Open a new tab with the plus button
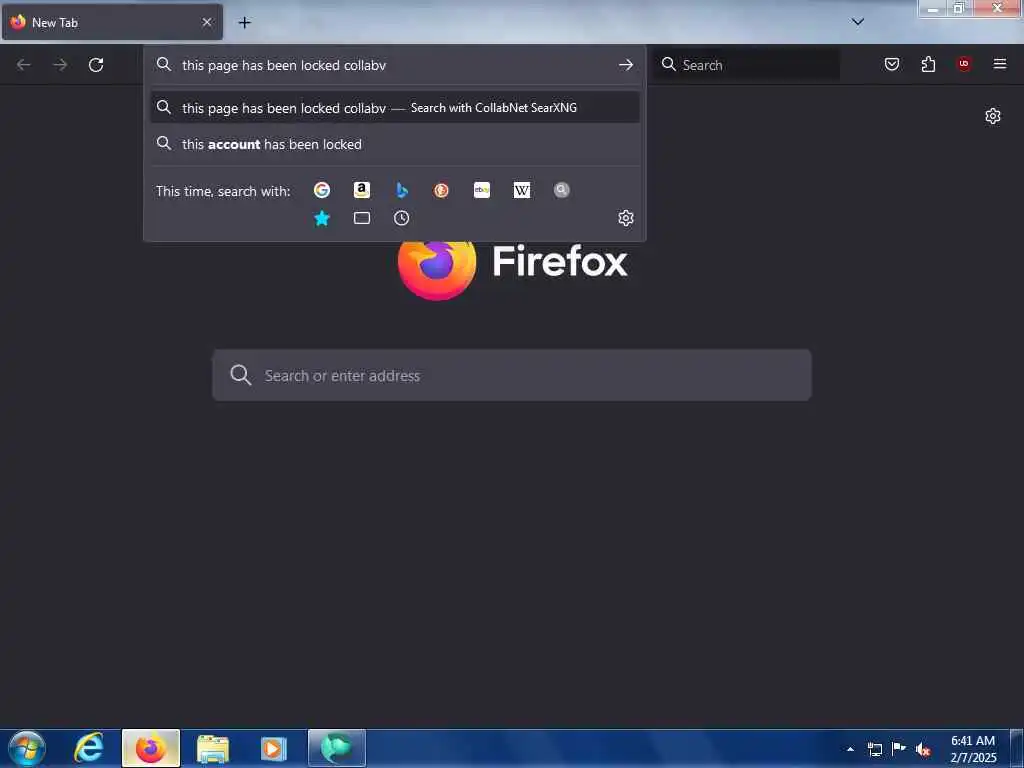 pos(244,22)
